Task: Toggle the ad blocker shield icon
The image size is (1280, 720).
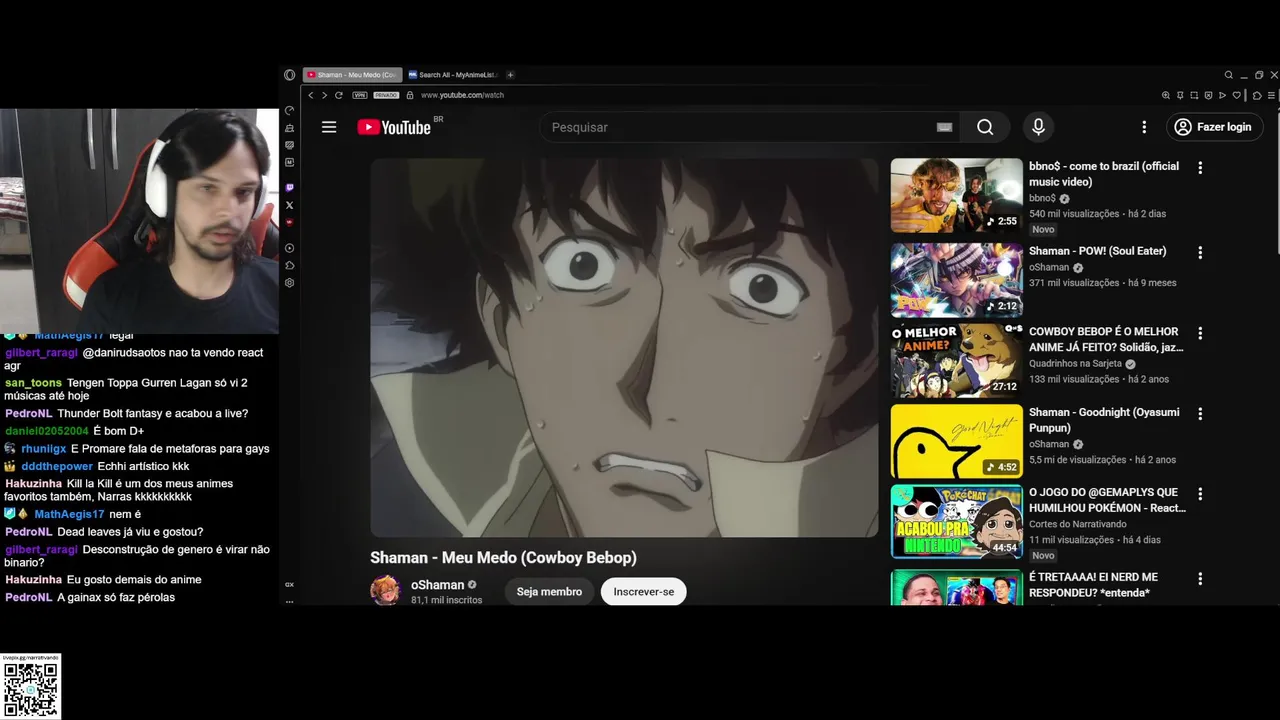Action: [x=1208, y=95]
